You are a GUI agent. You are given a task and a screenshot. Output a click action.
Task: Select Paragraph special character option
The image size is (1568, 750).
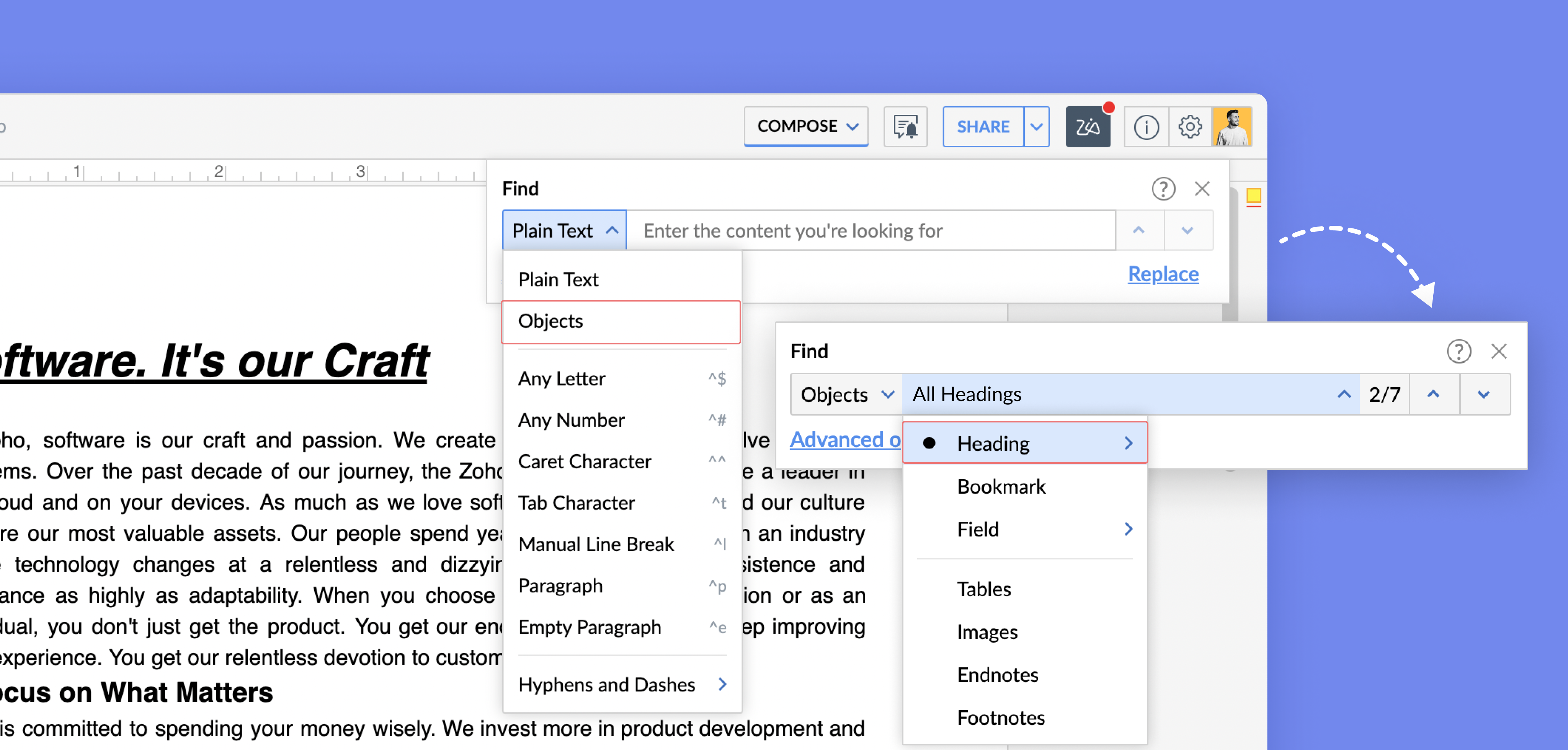click(622, 585)
